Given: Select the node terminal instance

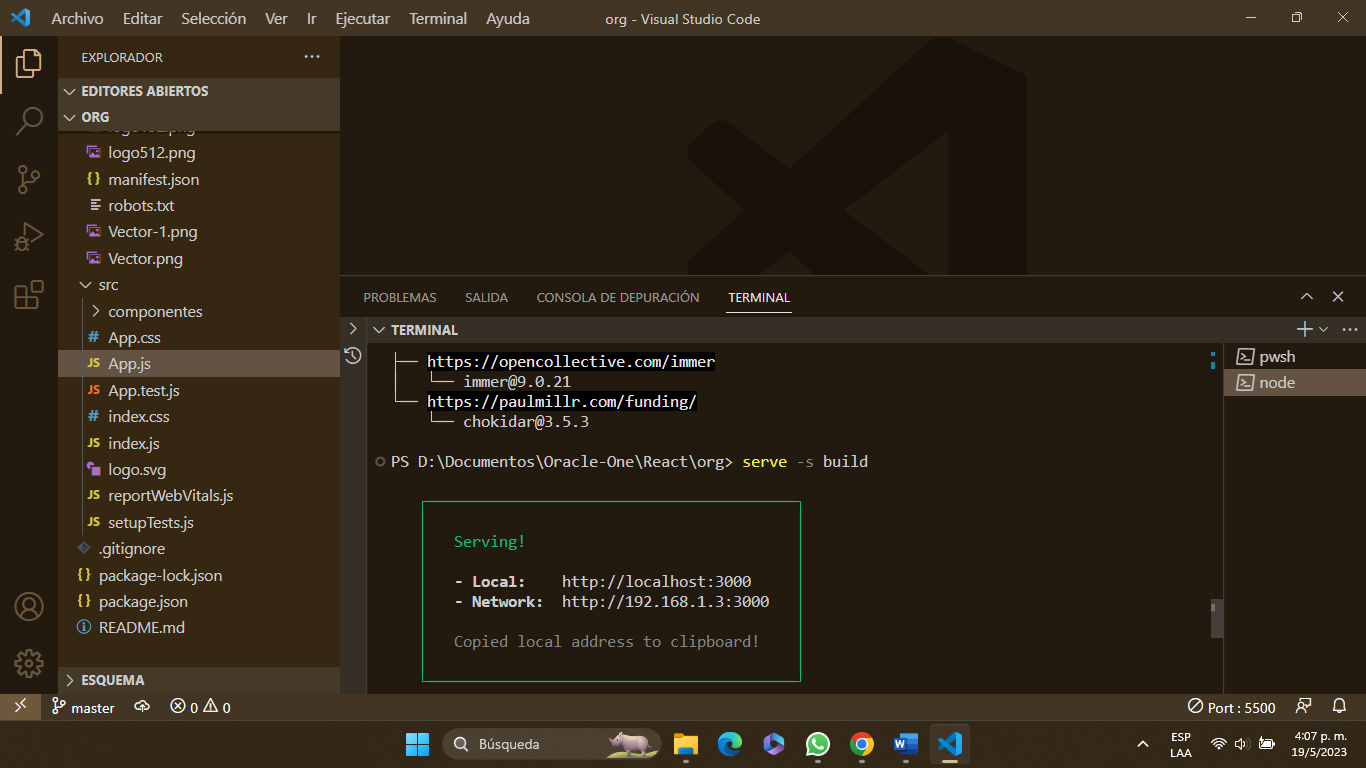Looking at the screenshot, I should 1294,382.
